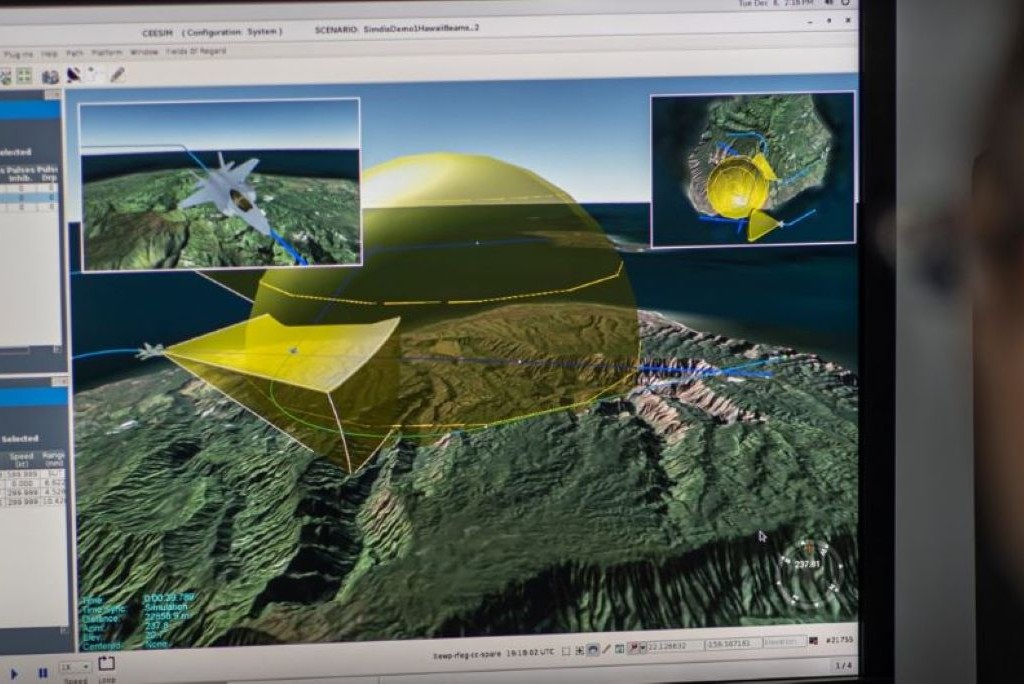
Task: Toggle the square selection box in status bar
Action: click(566, 649)
